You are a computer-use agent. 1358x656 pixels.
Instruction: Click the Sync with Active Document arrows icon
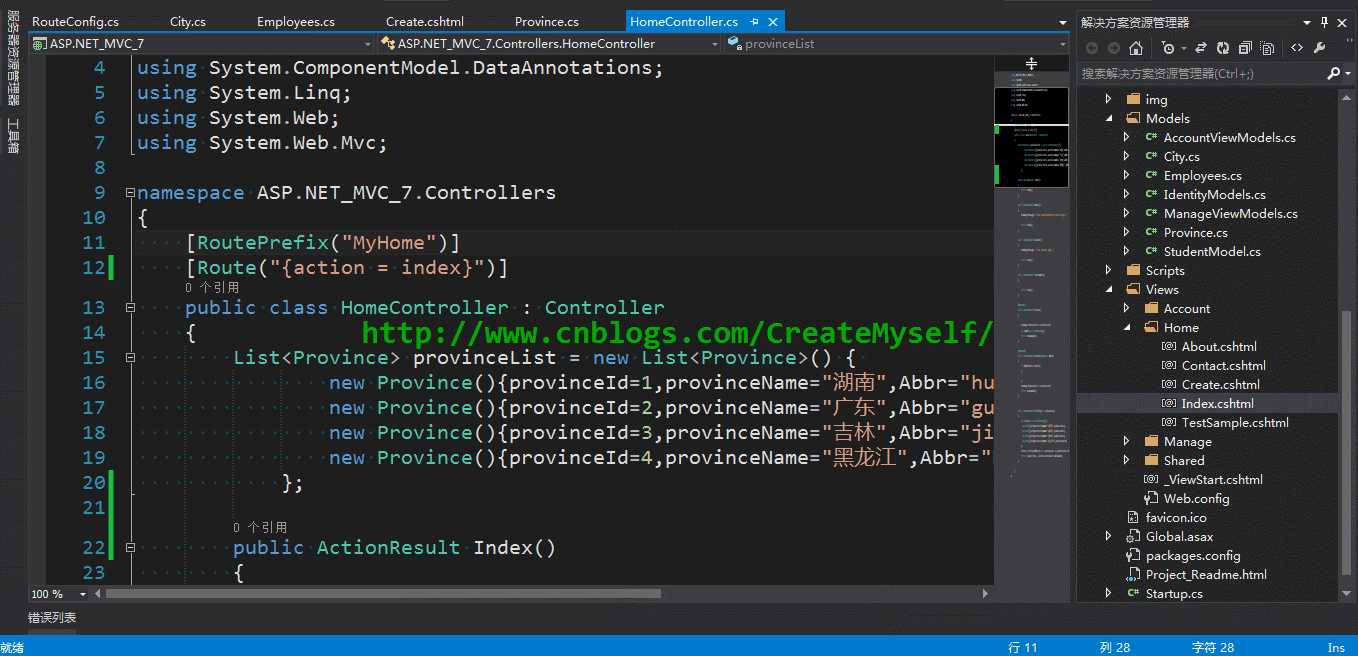pos(1200,48)
